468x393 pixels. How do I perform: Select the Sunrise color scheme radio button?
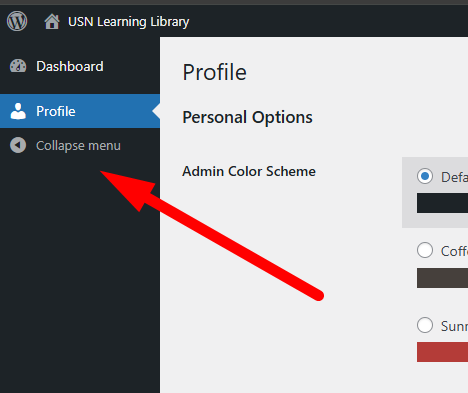425,325
